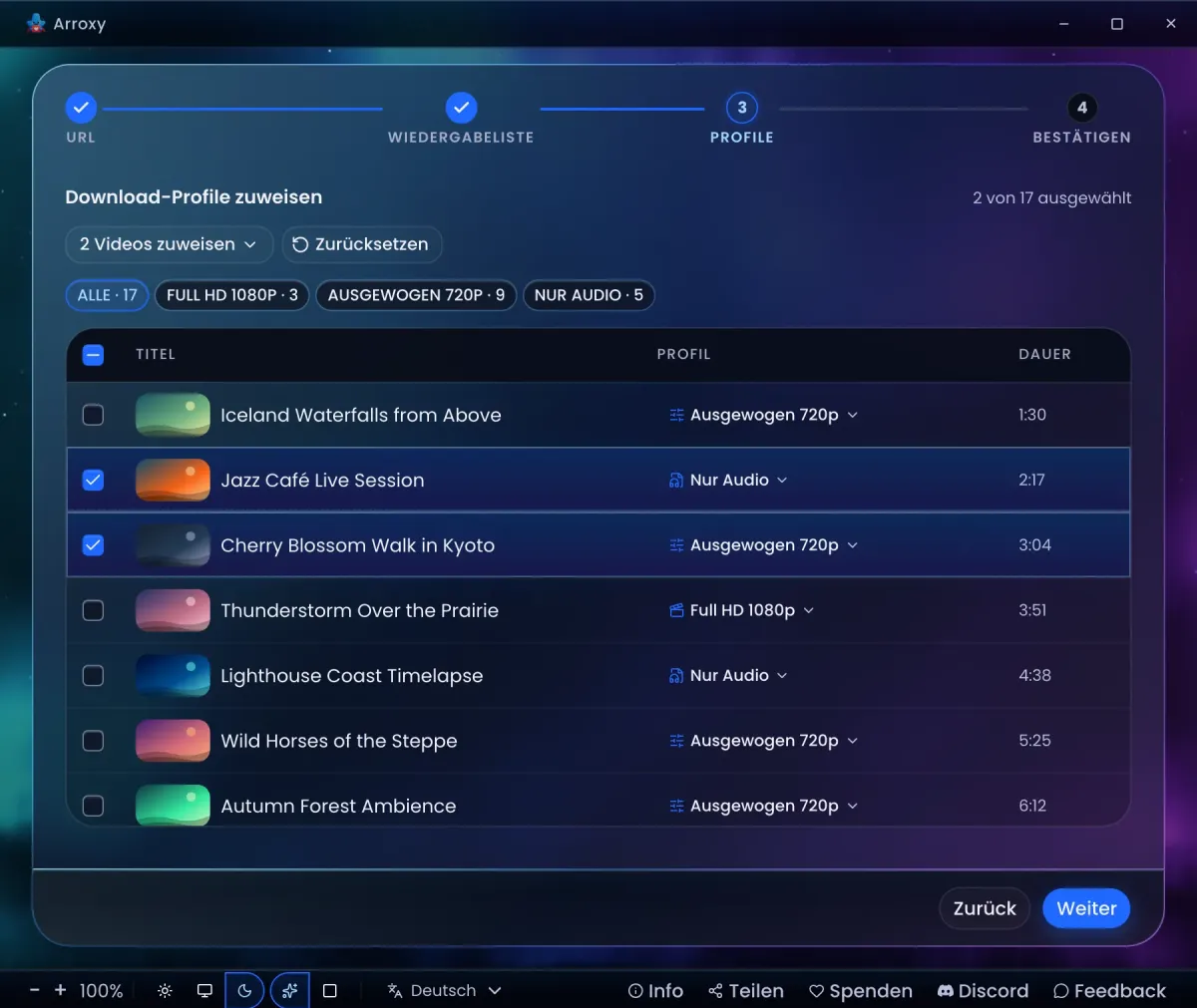
Task: Click the Teilen share icon
Action: [715, 991]
